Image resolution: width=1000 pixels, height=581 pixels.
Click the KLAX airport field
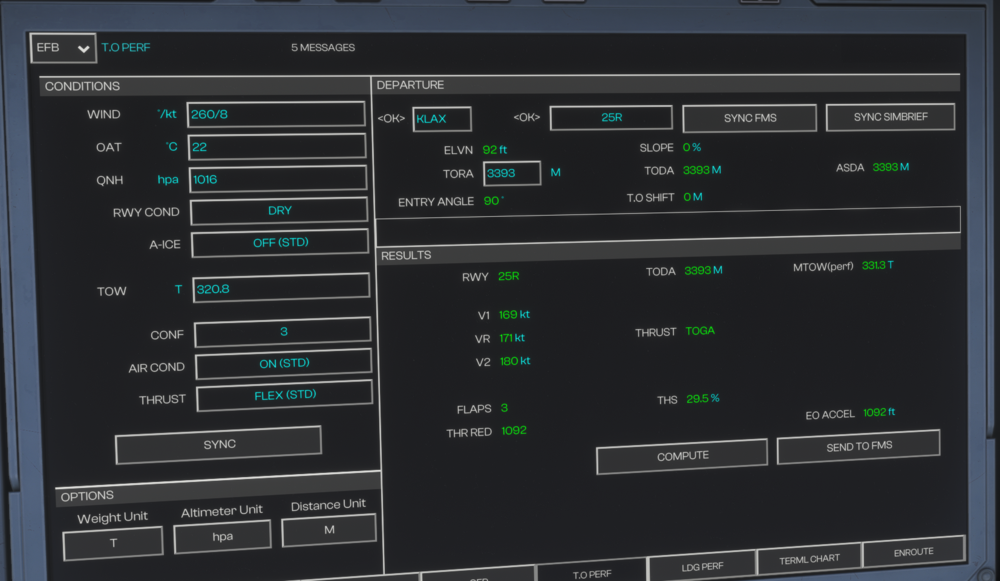click(x=441, y=119)
